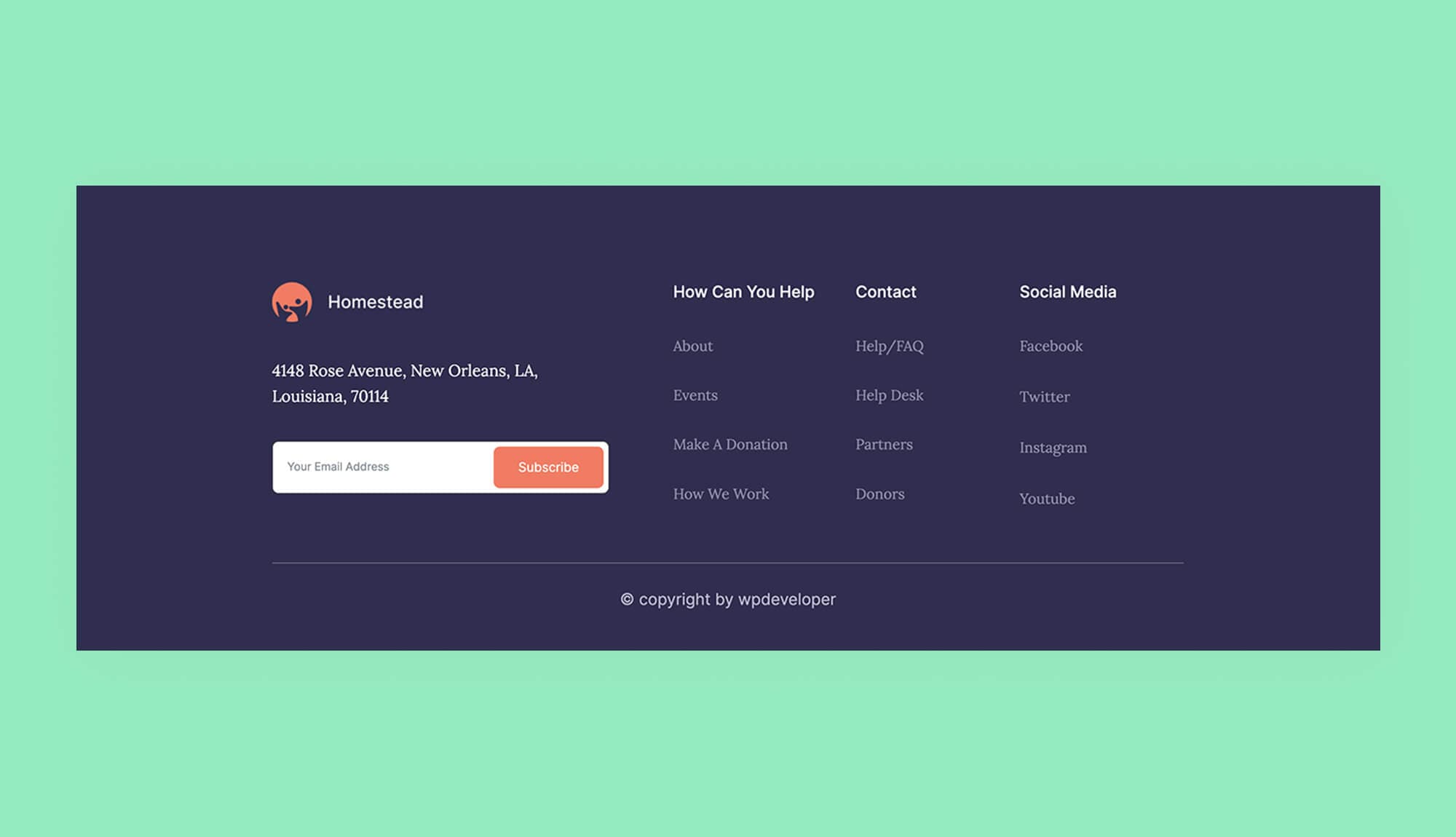This screenshot has height=837, width=1456.
Task: Select Make A Donation
Action: point(730,444)
